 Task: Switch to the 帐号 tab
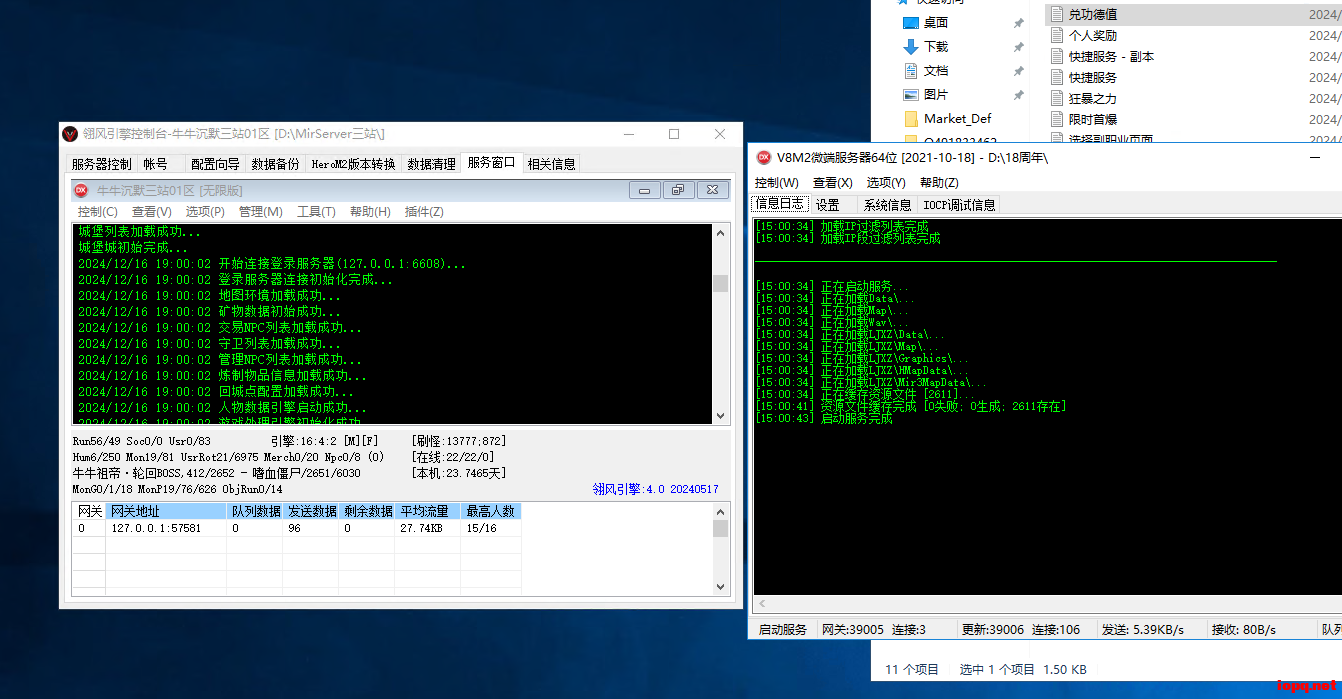[x=155, y=164]
